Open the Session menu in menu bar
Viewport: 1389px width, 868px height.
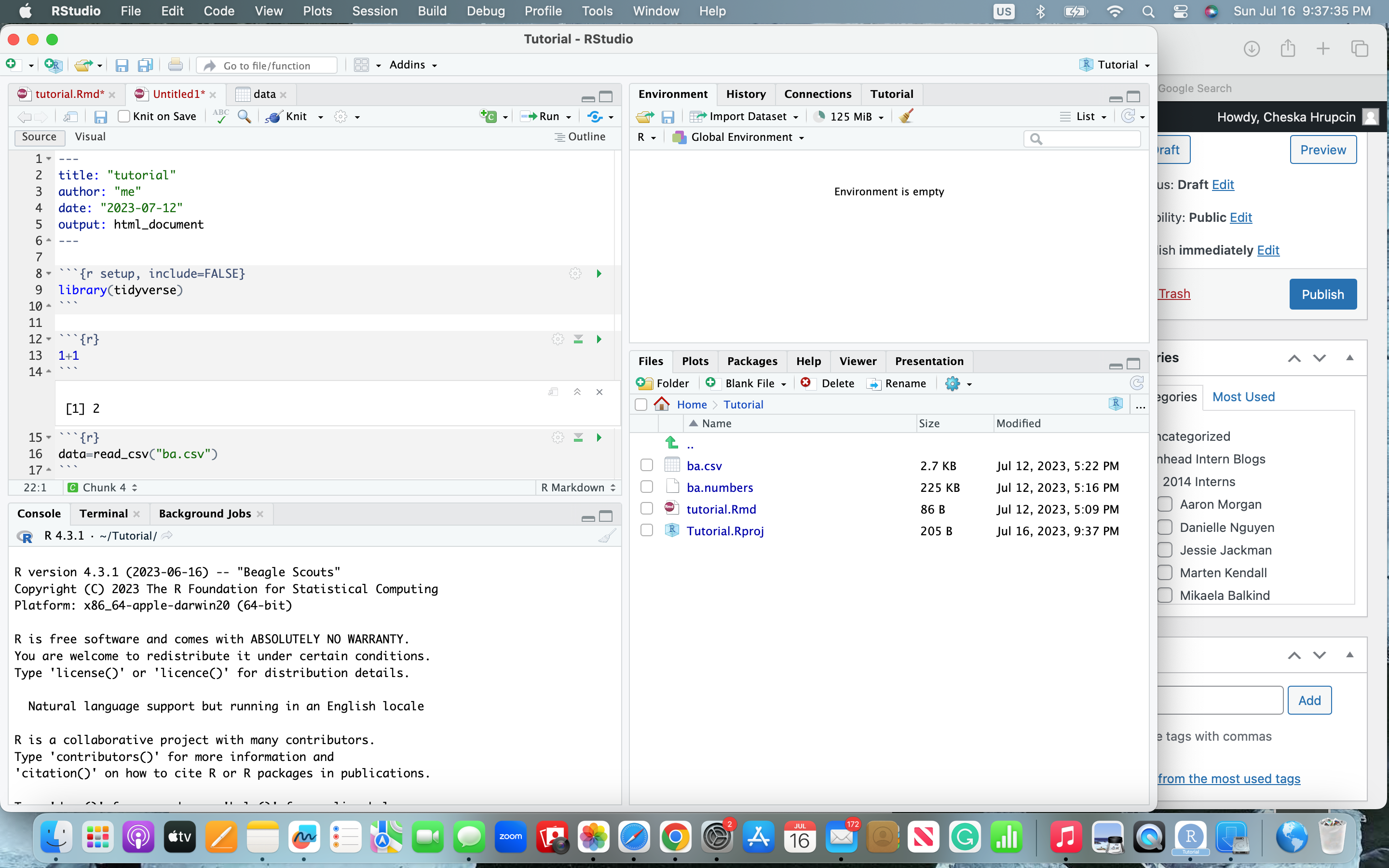374,11
